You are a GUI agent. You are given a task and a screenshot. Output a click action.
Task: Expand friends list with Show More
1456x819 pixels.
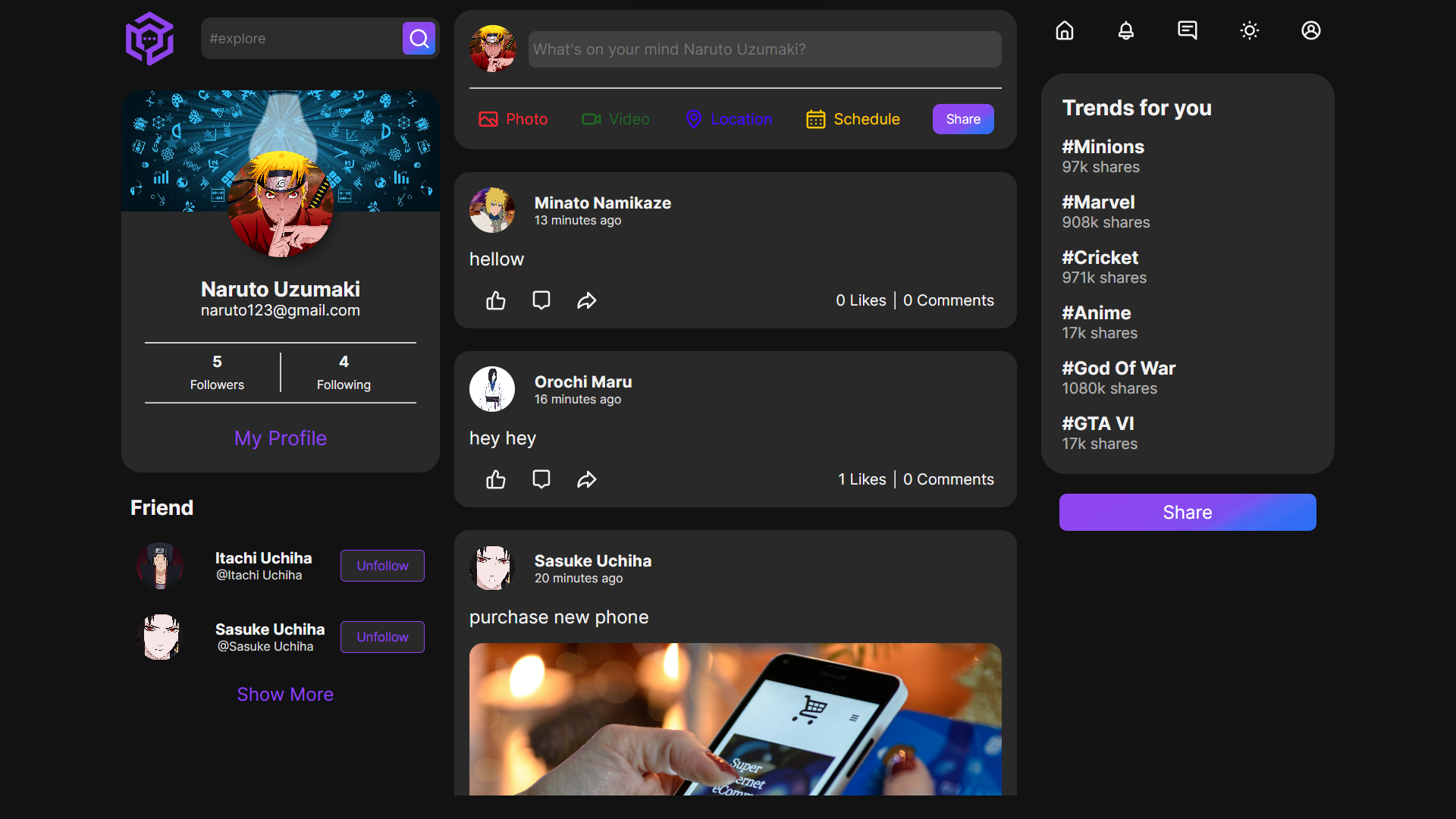coord(285,695)
